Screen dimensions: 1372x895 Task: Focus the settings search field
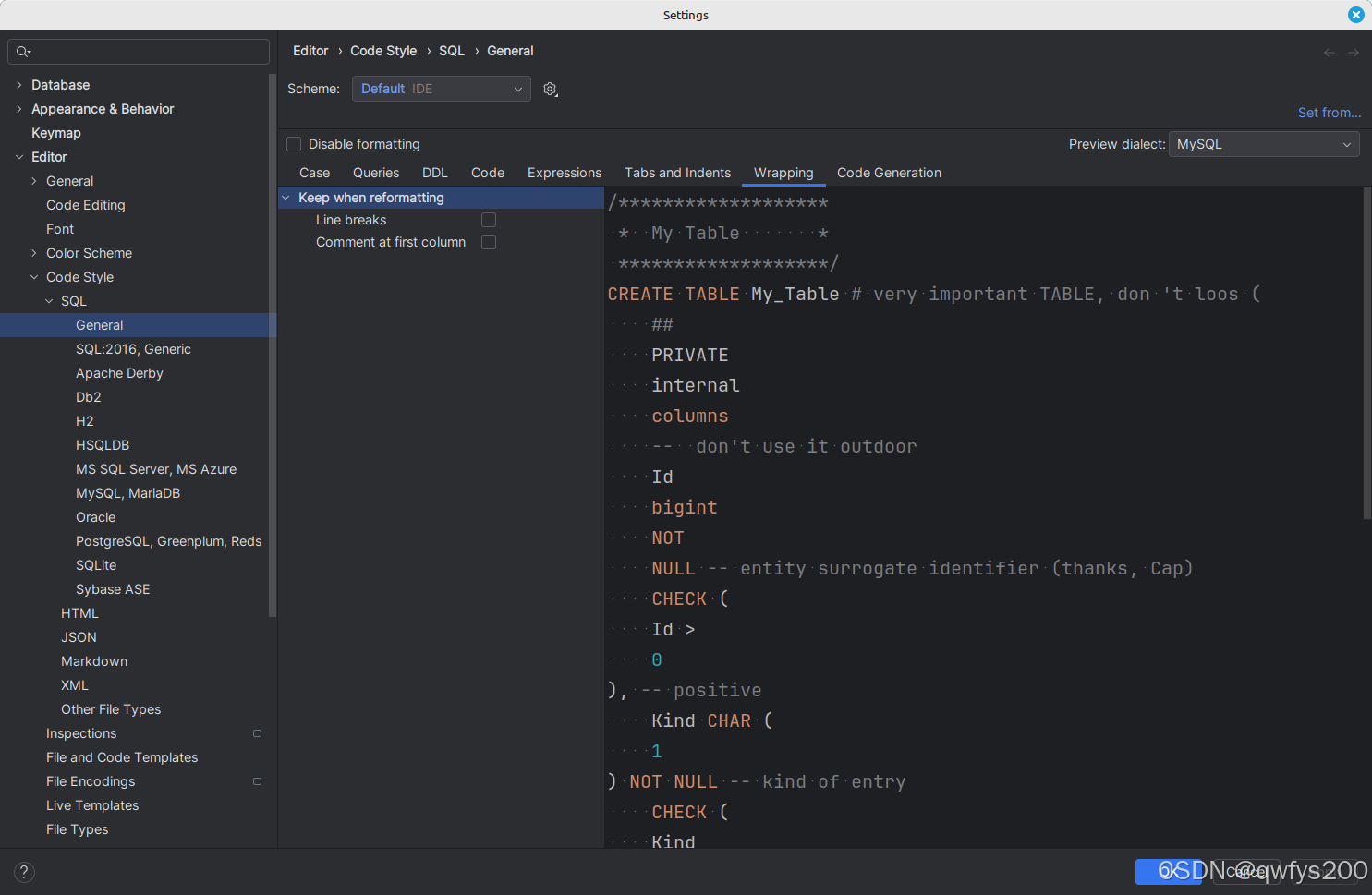click(x=139, y=52)
